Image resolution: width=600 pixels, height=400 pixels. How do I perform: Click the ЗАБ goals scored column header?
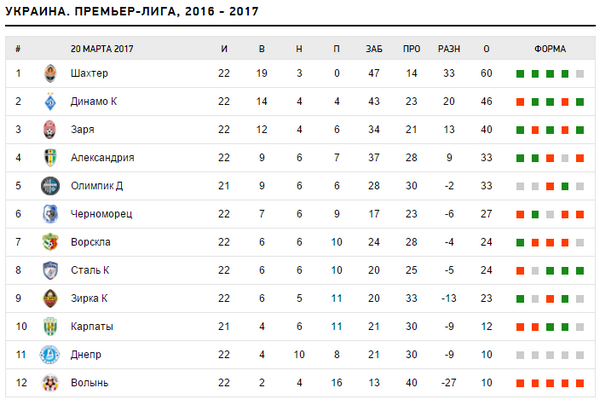click(x=374, y=48)
